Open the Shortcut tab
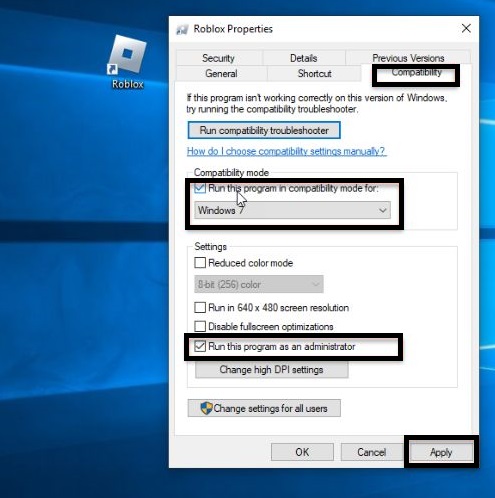 click(x=314, y=73)
